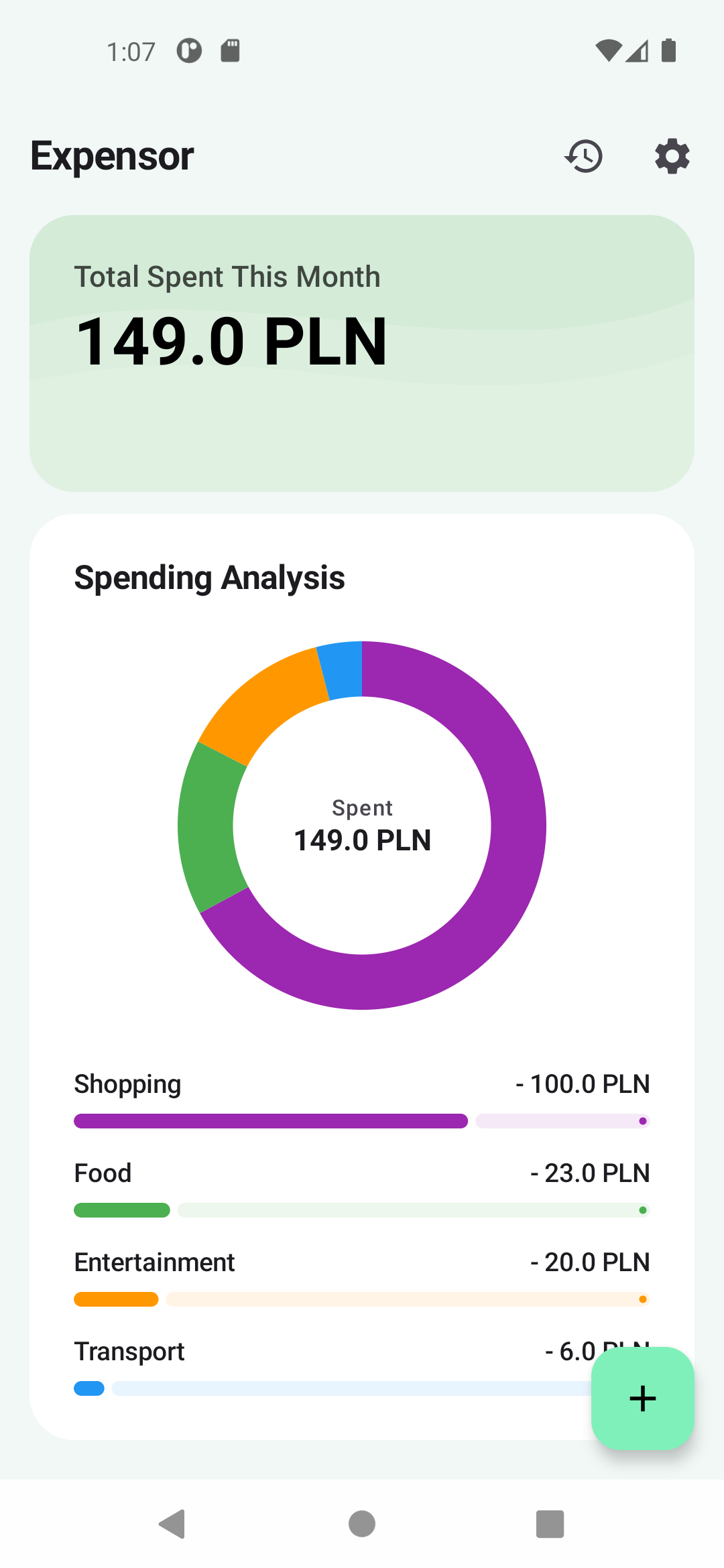
Task: Click the Spent 149.0 PLN chart center
Action: pyautogui.click(x=362, y=826)
